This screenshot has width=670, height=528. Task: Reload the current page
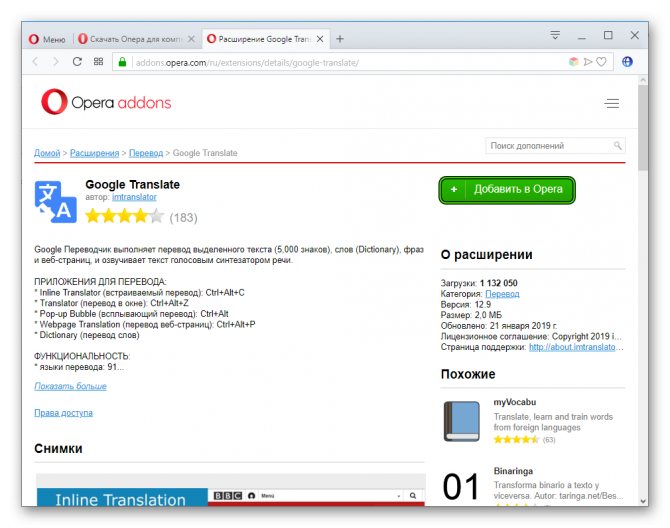tap(77, 62)
